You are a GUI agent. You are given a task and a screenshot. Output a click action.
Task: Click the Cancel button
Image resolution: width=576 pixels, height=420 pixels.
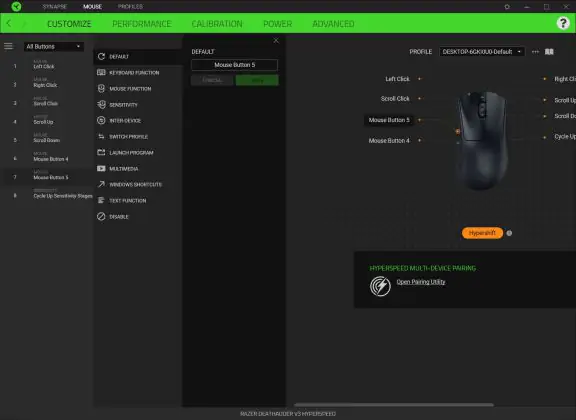(212, 80)
